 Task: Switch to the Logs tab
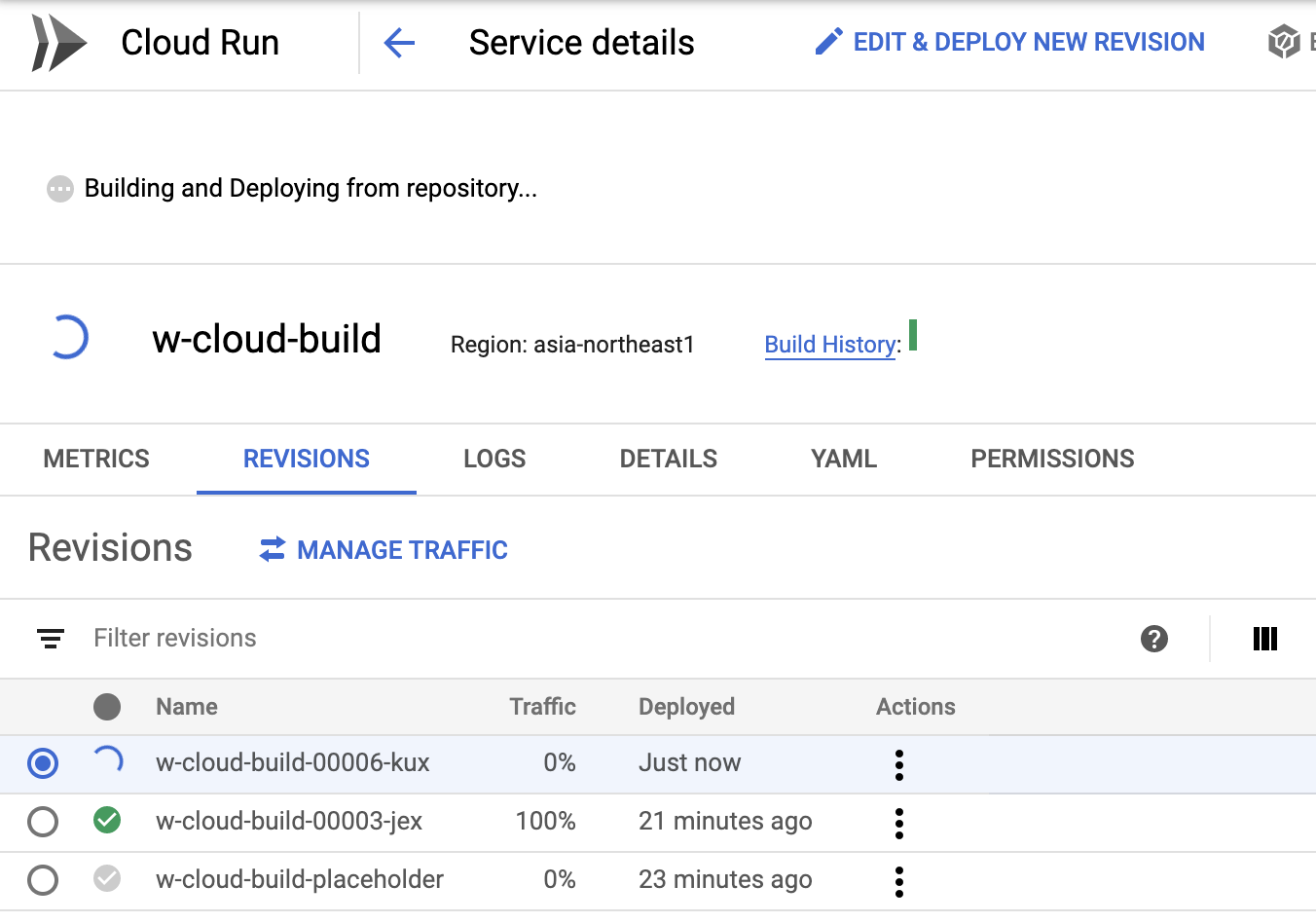[494, 459]
